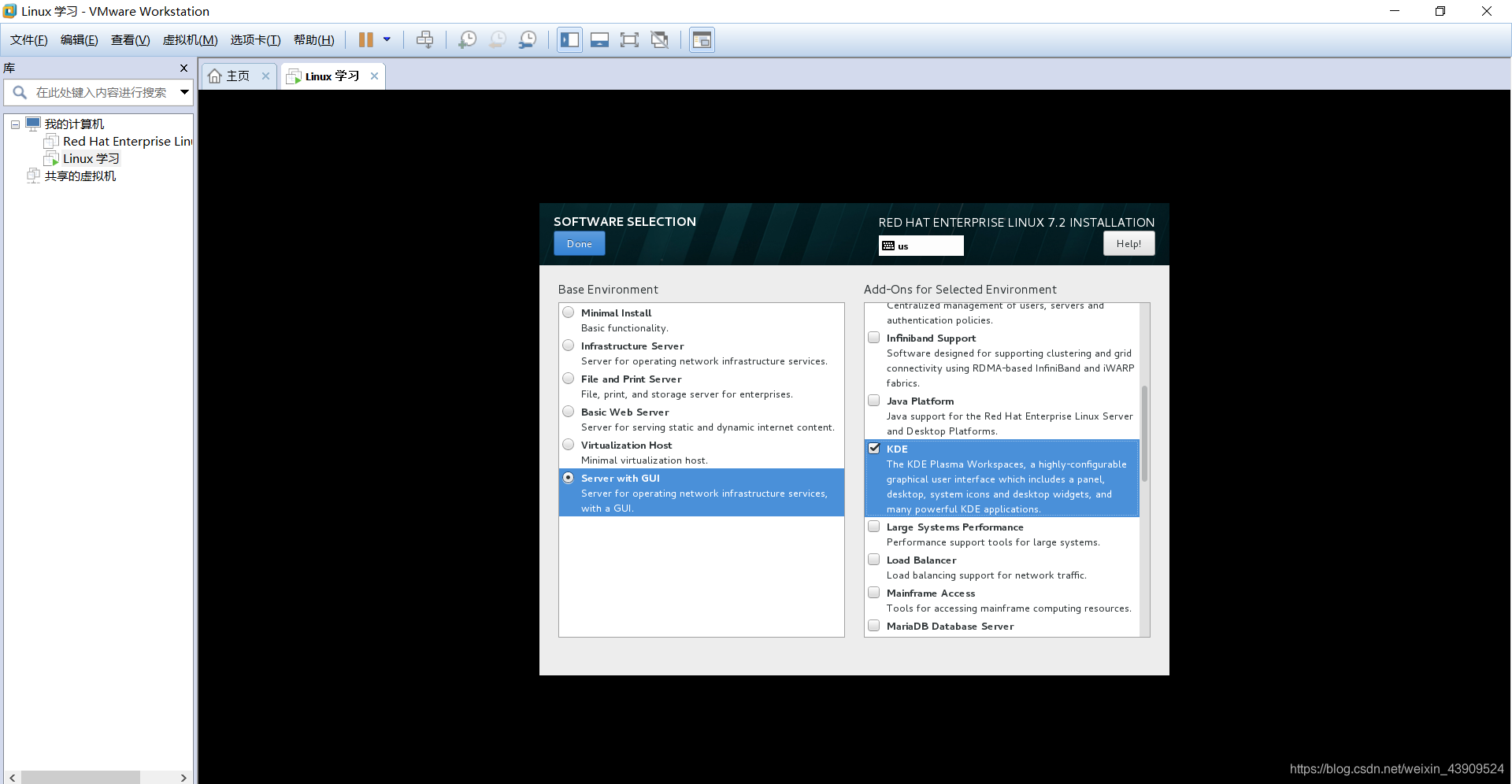
Task: Enable Large Systems Performance checkbox
Action: (x=873, y=527)
